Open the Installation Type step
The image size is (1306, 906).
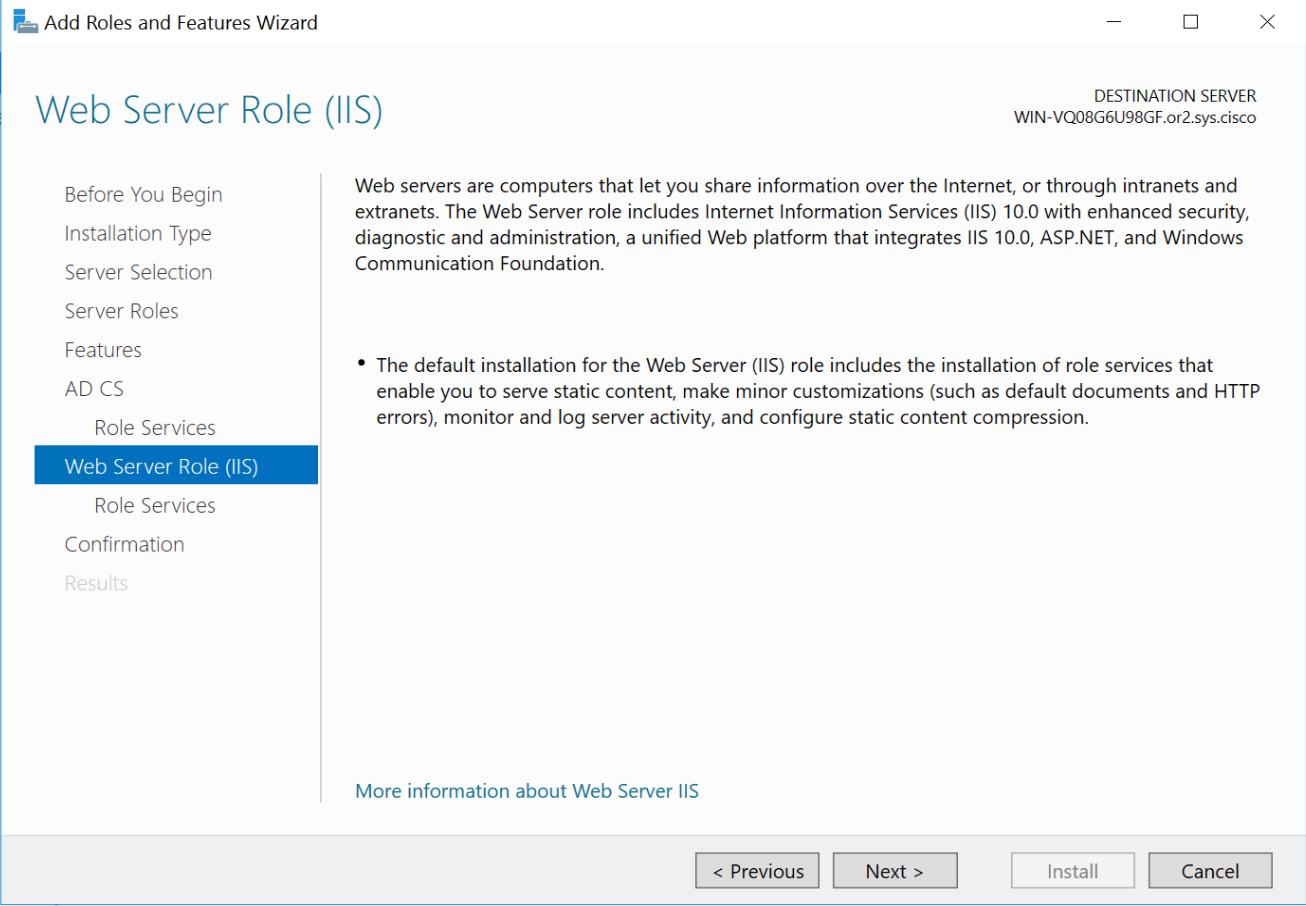[138, 233]
